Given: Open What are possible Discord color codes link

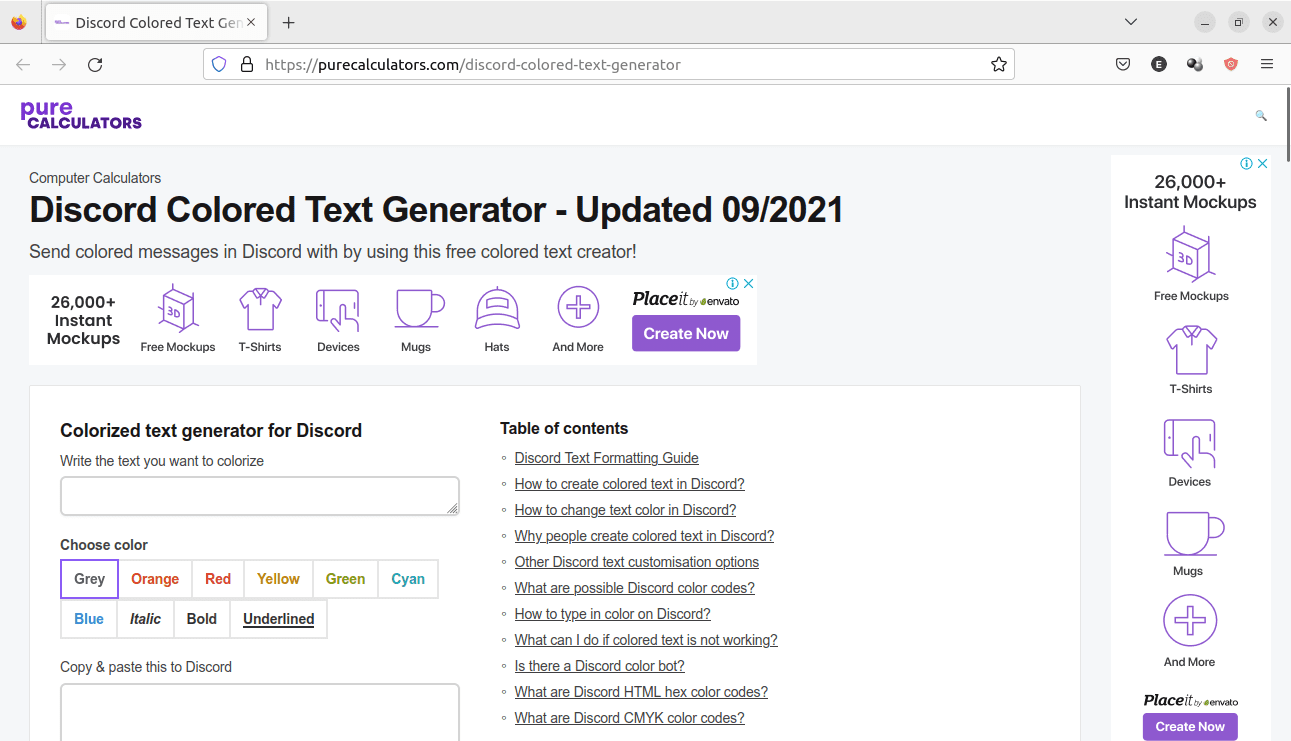Looking at the screenshot, I should pos(635,588).
